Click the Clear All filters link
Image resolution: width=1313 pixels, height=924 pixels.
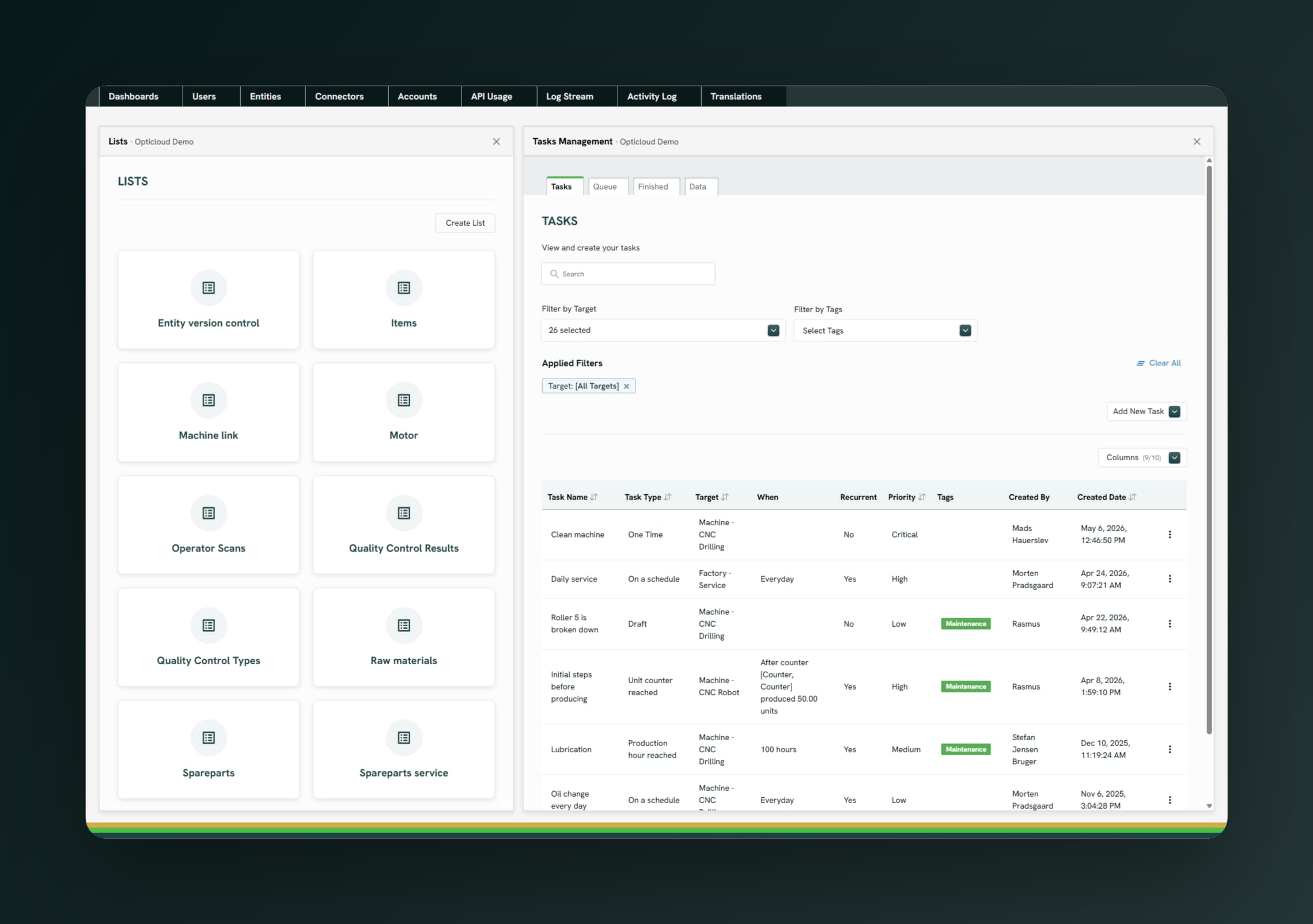tap(1159, 363)
